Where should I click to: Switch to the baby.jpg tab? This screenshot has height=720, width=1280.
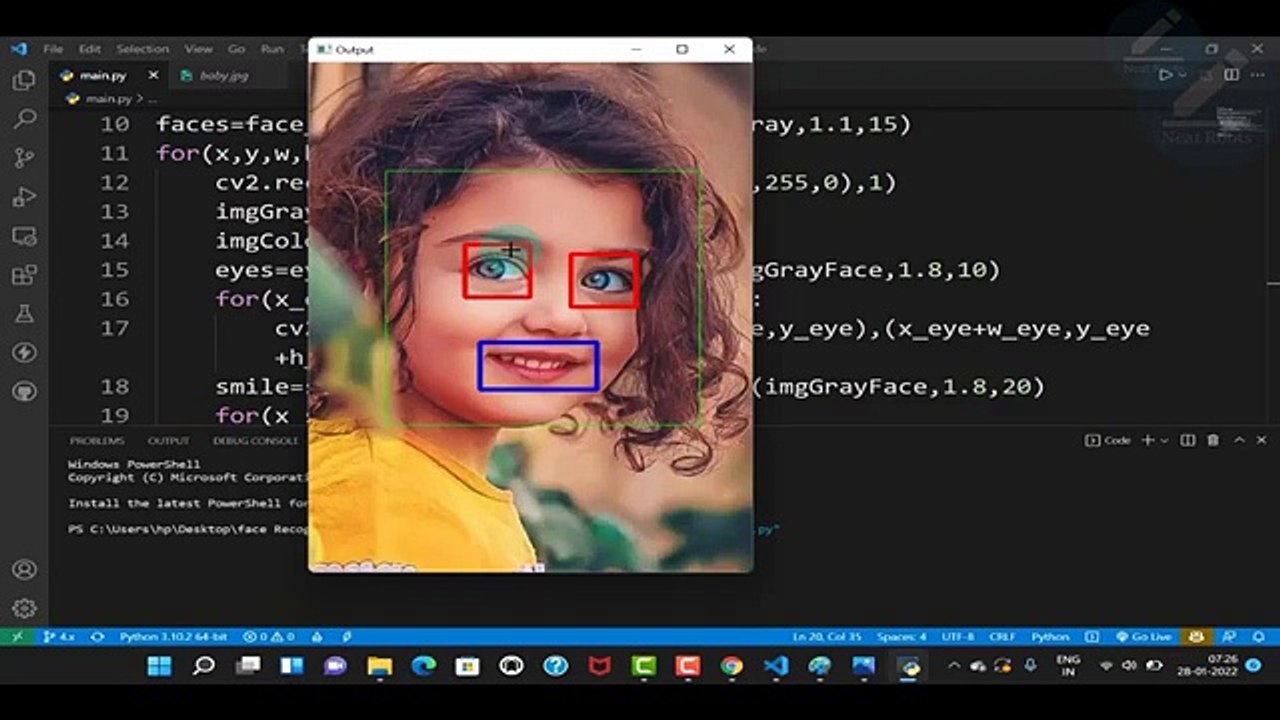point(224,75)
